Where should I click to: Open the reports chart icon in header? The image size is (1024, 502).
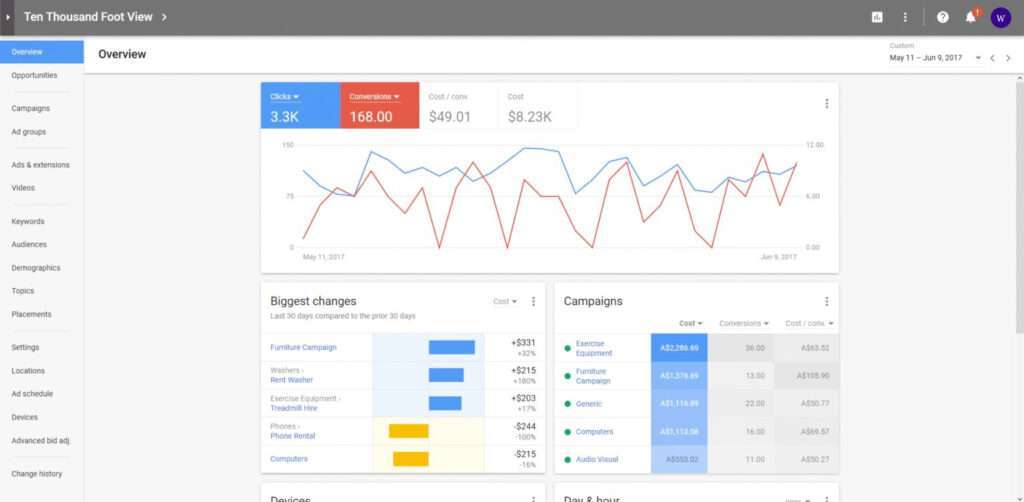click(x=877, y=17)
